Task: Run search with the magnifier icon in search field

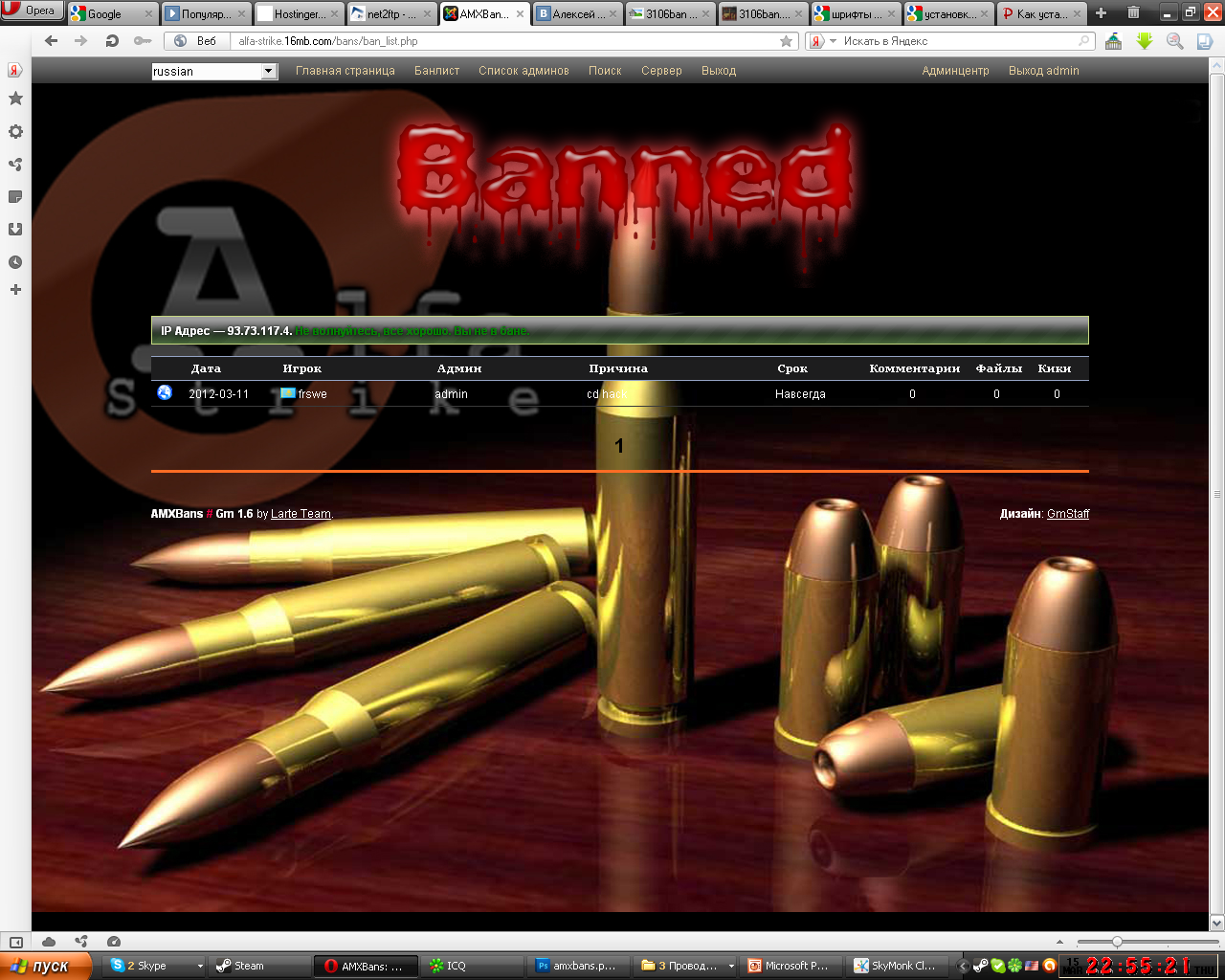Action: pyautogui.click(x=1084, y=41)
